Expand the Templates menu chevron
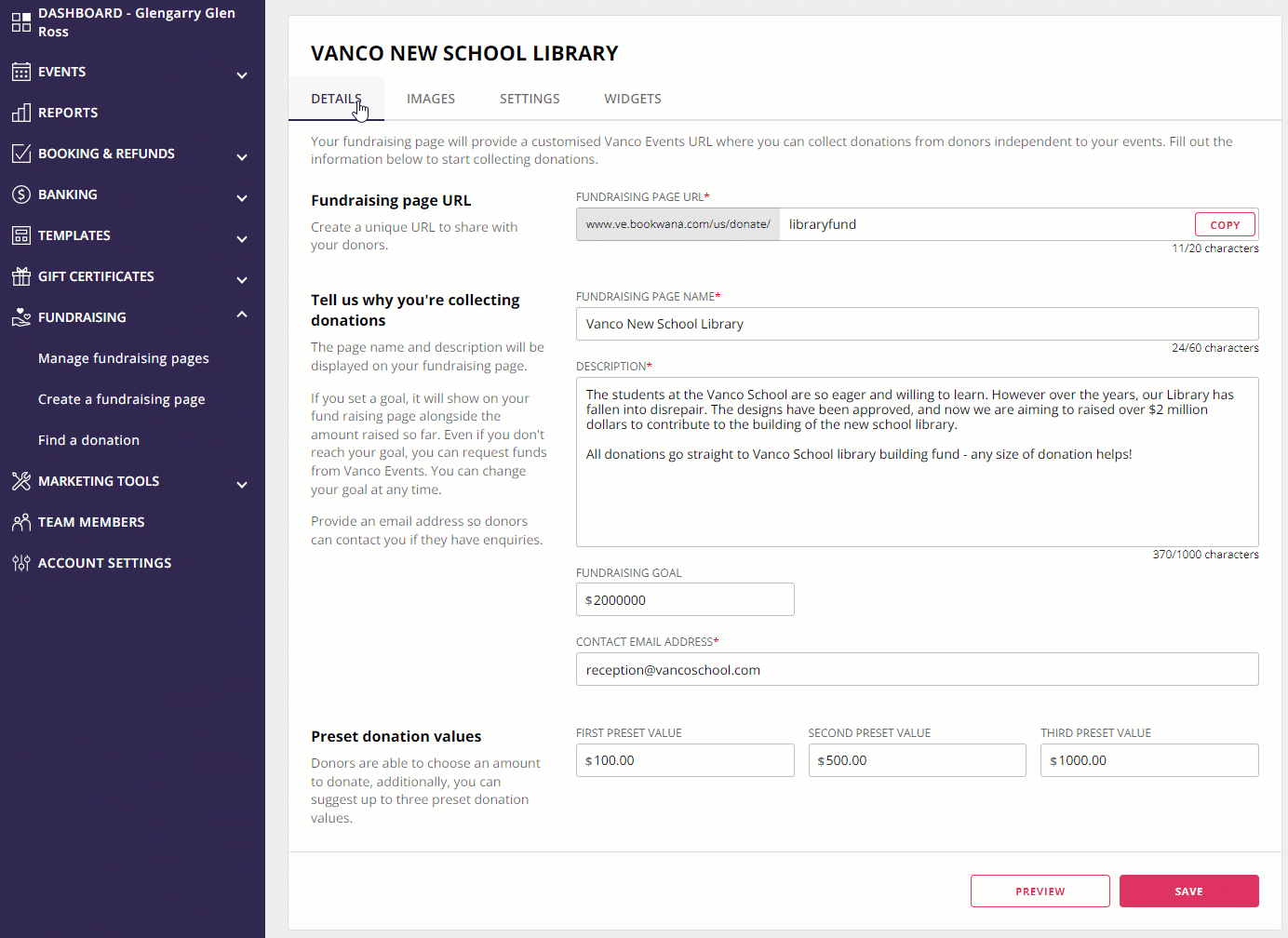1288x938 pixels. pos(242,238)
